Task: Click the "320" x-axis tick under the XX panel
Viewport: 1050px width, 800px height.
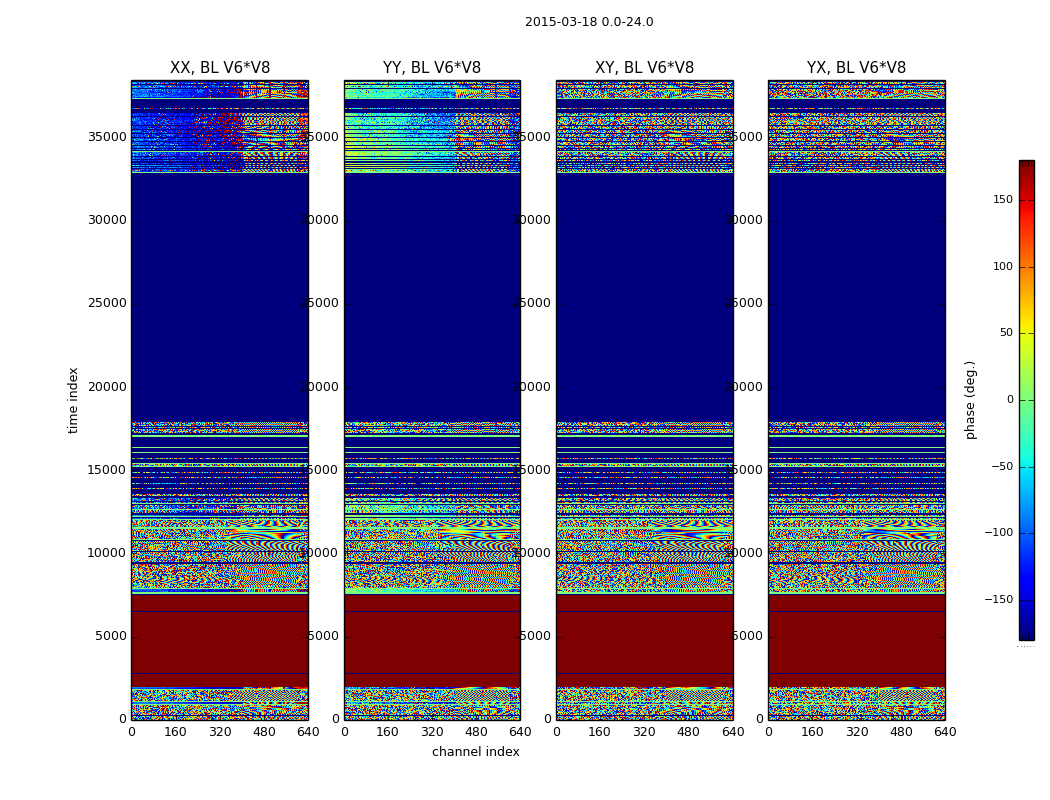Action: pyautogui.click(x=220, y=732)
